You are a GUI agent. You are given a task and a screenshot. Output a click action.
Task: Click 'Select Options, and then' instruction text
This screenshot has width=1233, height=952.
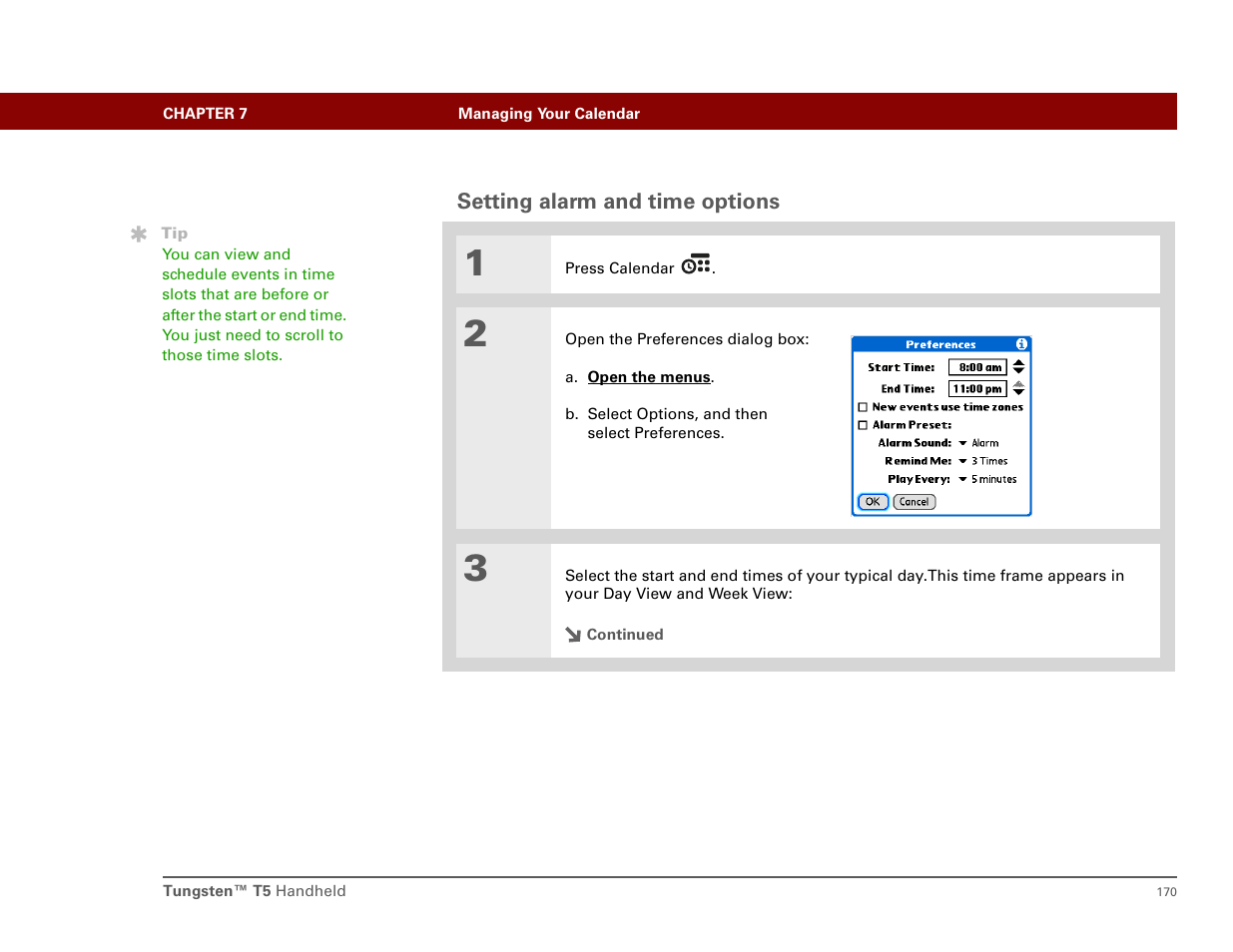(677, 414)
